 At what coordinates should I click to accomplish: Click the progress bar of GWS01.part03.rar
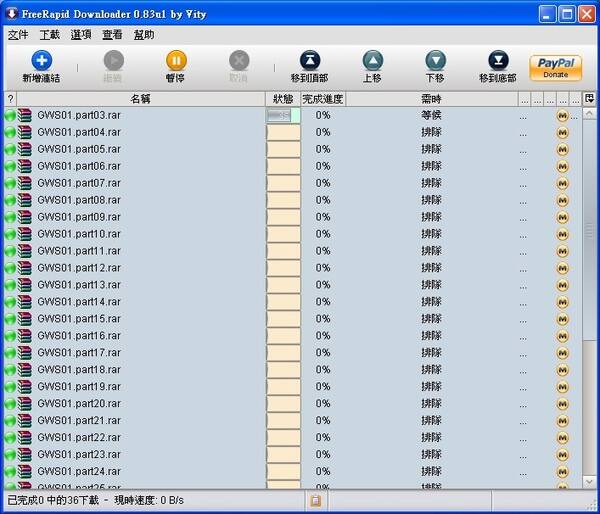coord(283,115)
